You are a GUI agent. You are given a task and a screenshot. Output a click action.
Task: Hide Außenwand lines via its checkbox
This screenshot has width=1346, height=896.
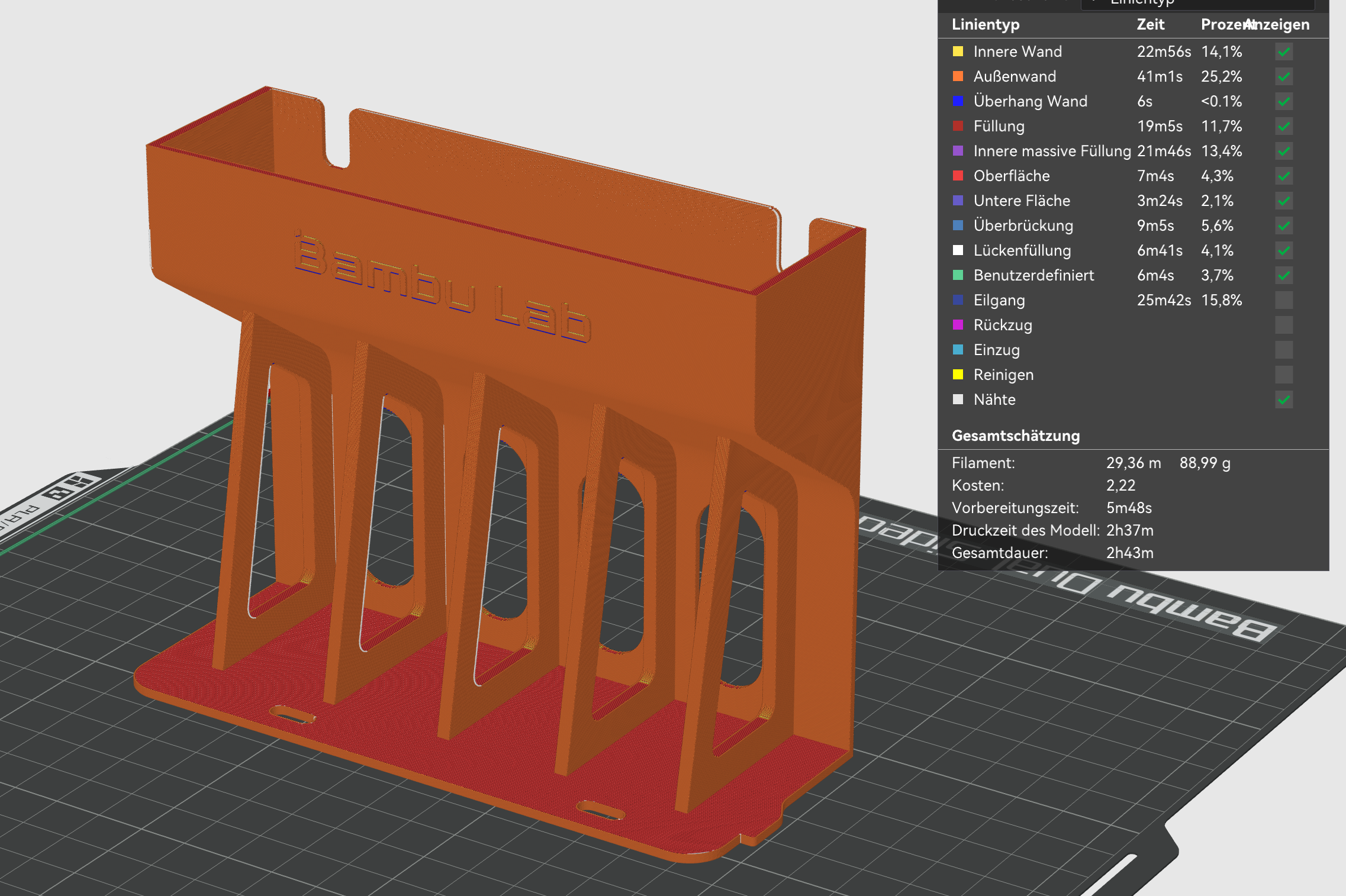(x=1283, y=77)
